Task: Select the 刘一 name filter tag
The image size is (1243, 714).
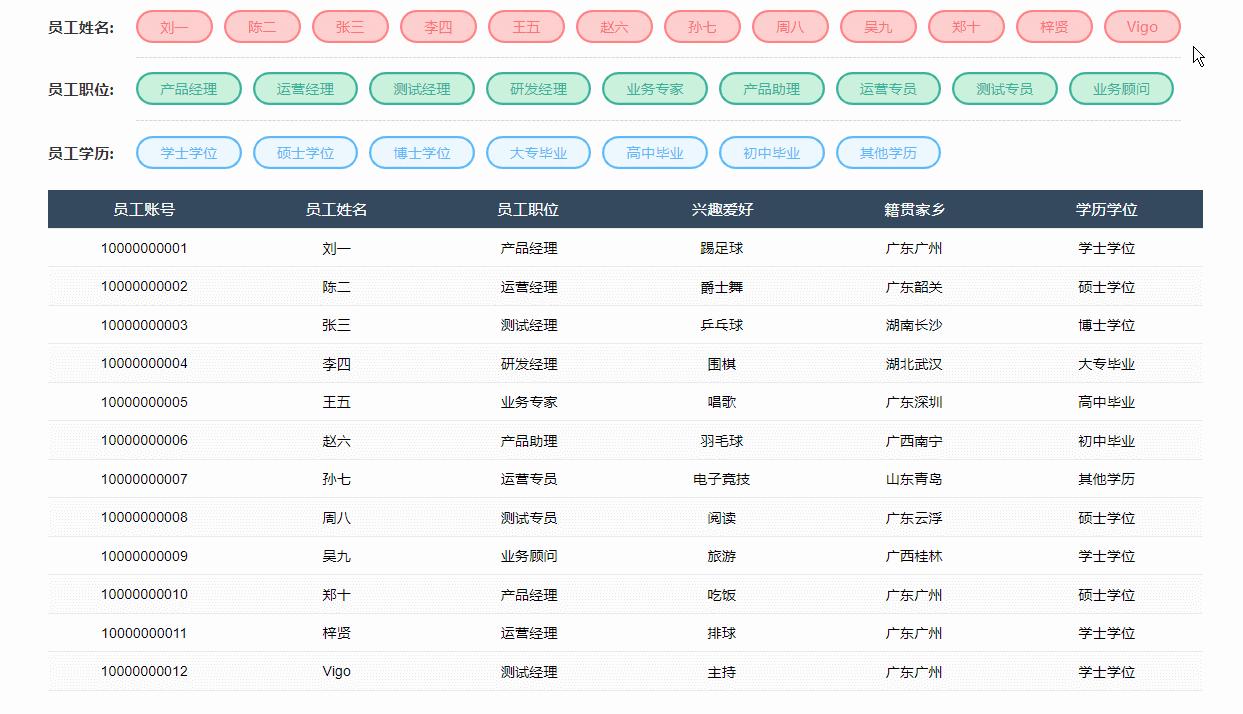Action: 173,27
